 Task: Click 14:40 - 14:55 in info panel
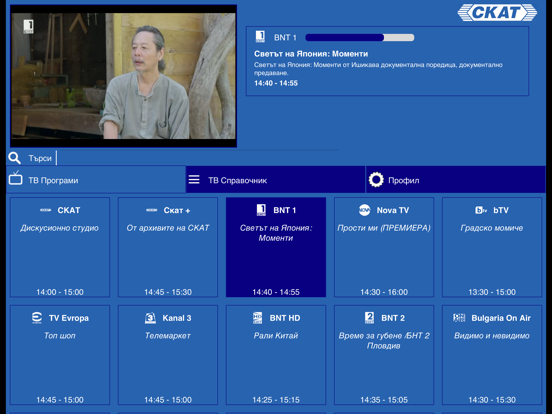[276, 83]
